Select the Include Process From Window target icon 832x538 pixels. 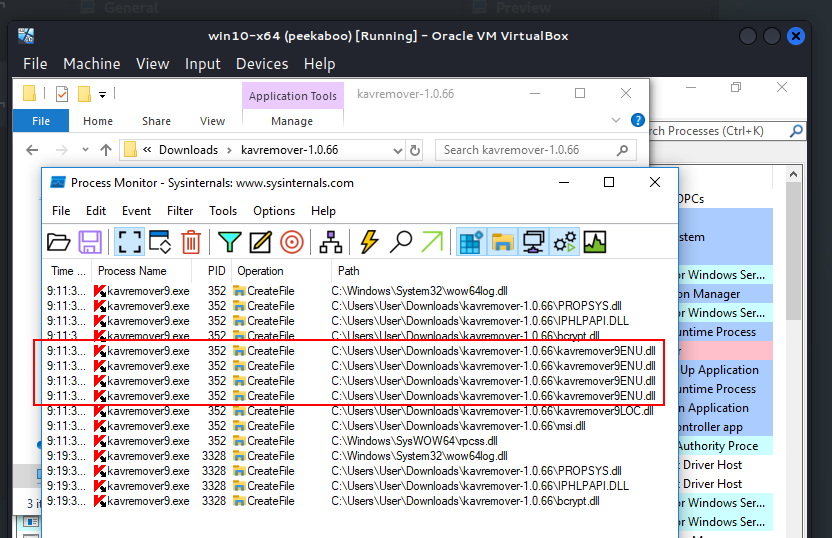point(291,242)
